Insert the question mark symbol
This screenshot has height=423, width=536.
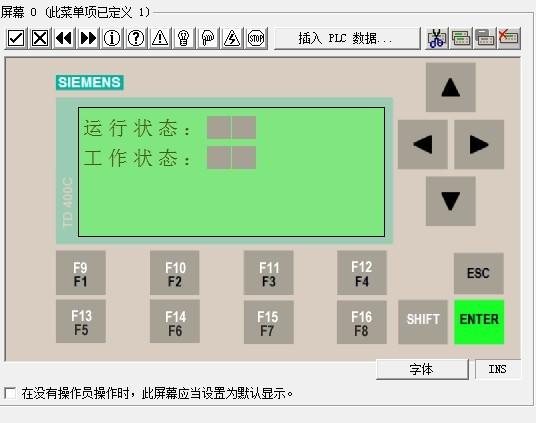136,38
